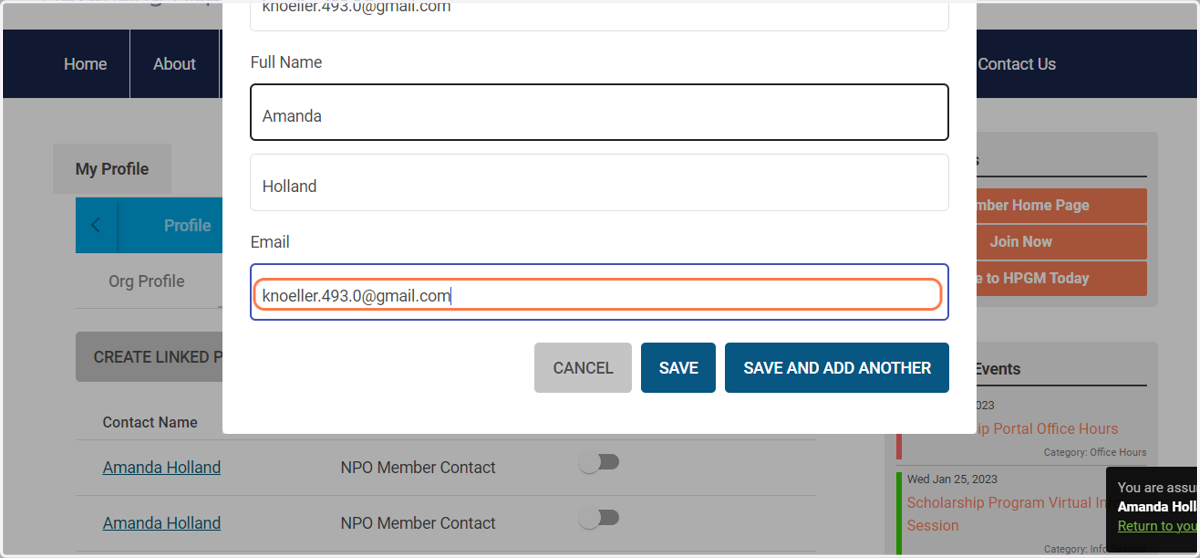Screen dimensions: 1200x558
Task: Toggle switch for second Amanda Holland row
Action: pos(599,518)
